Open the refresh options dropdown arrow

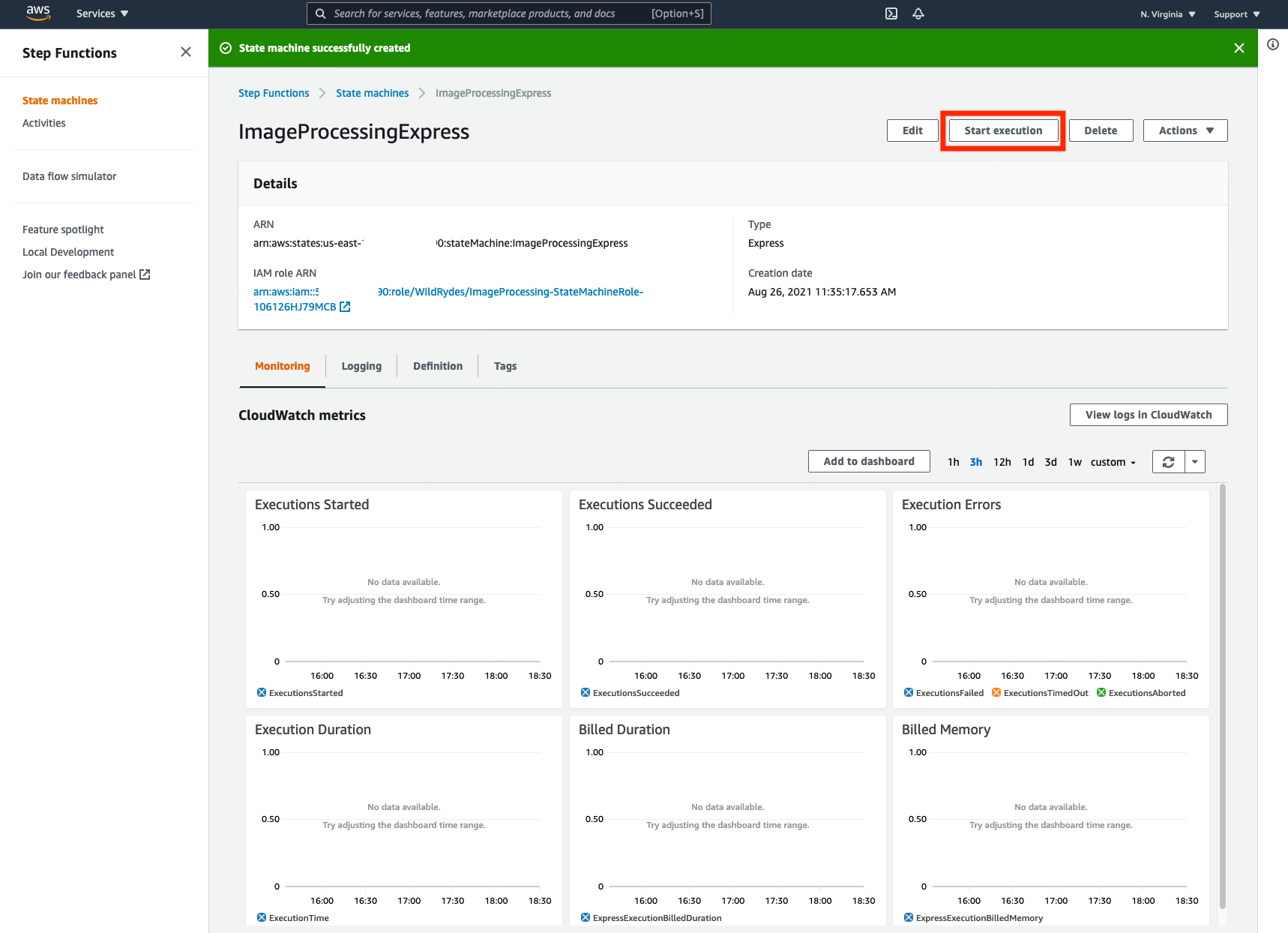pos(1195,462)
